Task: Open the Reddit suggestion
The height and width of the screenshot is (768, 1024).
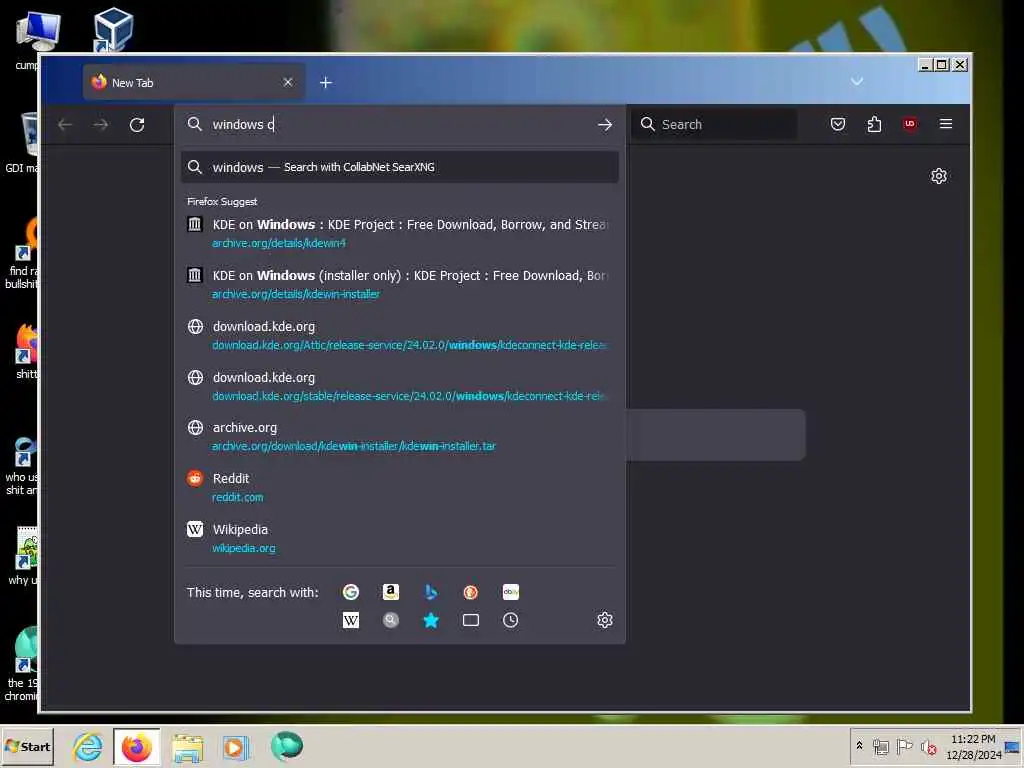Action: pos(400,487)
